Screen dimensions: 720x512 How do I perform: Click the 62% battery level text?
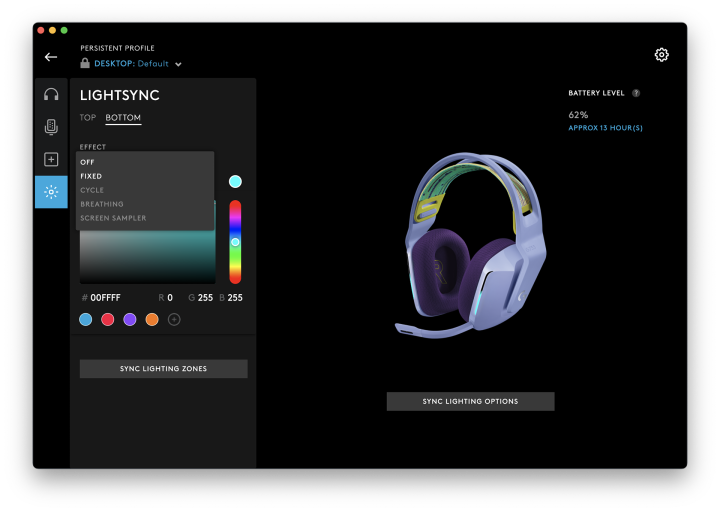coord(578,115)
